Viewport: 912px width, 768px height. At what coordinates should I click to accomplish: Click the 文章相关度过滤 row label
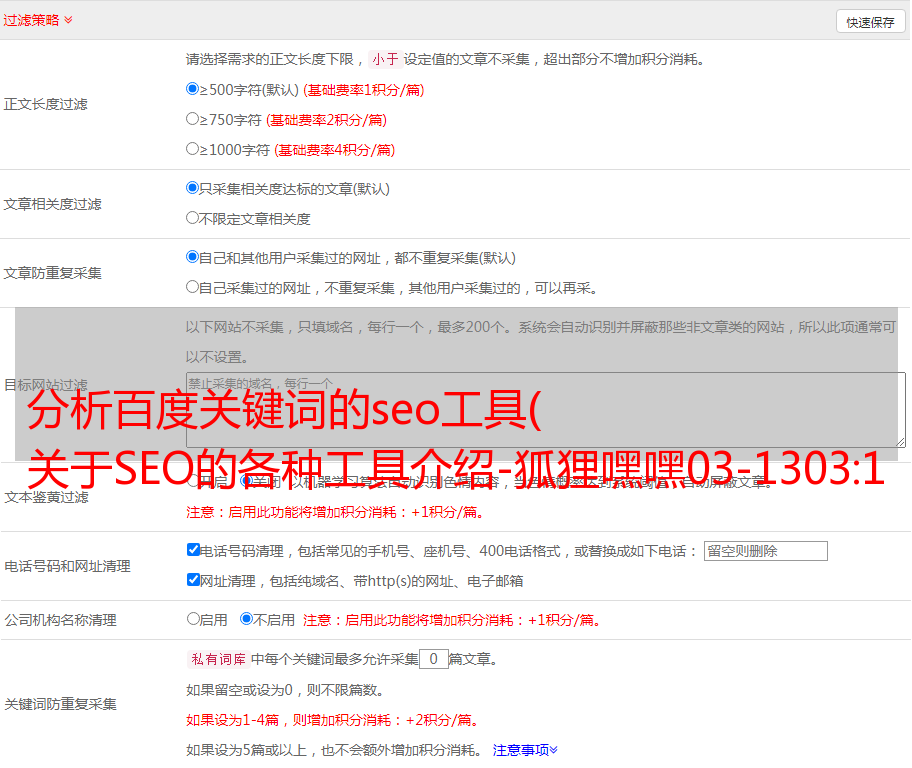52,204
